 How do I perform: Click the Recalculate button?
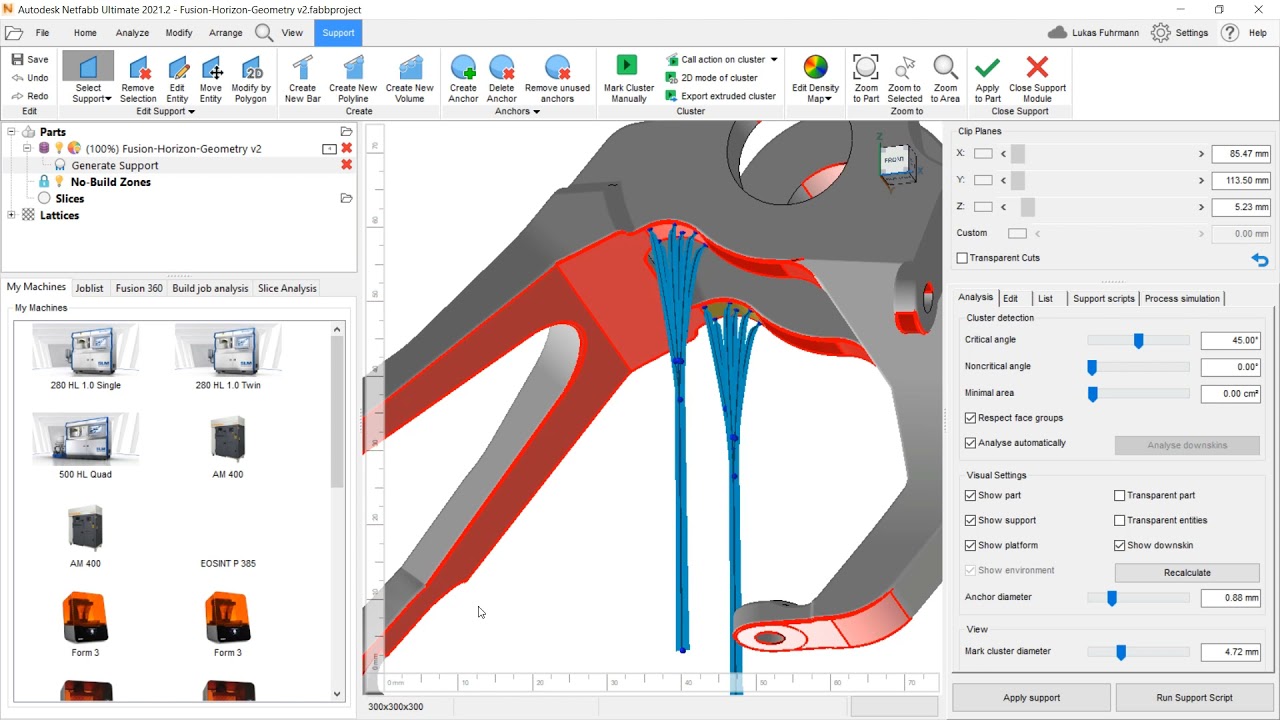point(1187,573)
